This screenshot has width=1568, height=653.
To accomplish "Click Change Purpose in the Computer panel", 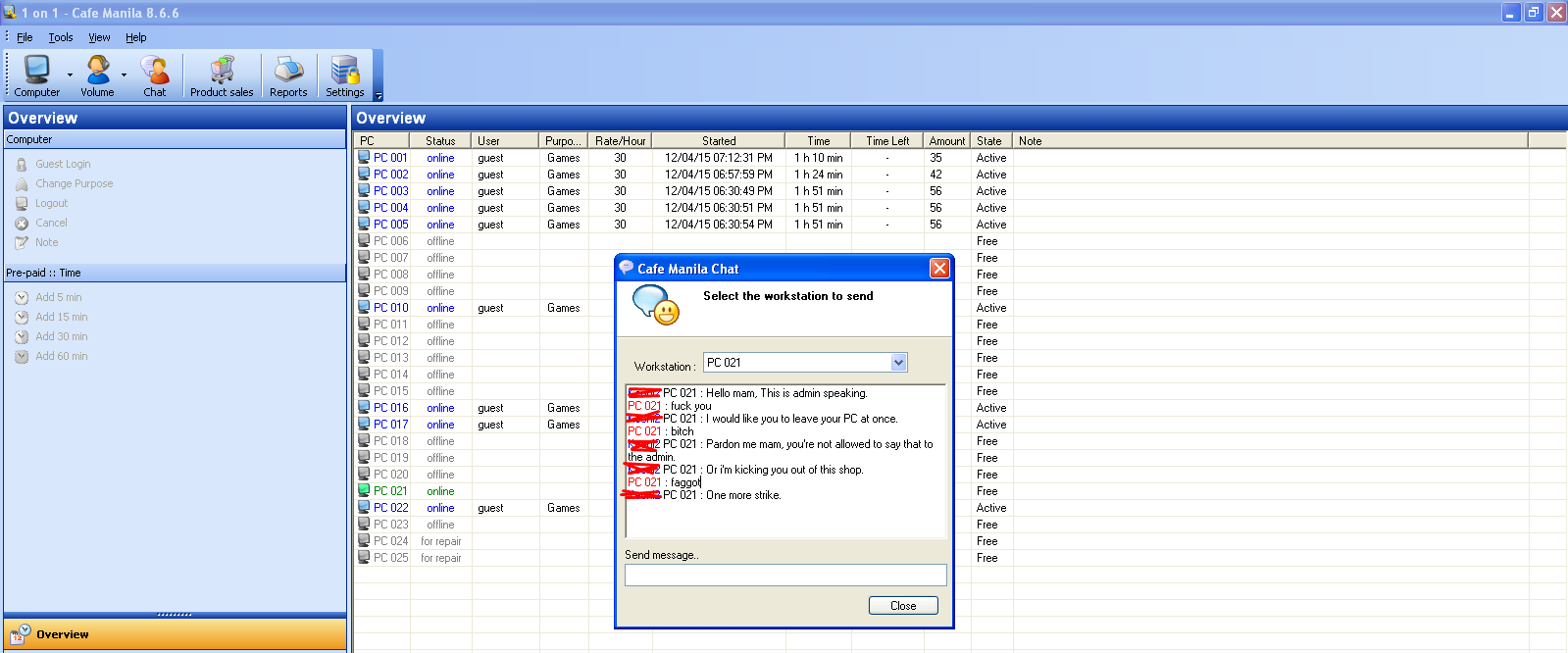I will 75,183.
